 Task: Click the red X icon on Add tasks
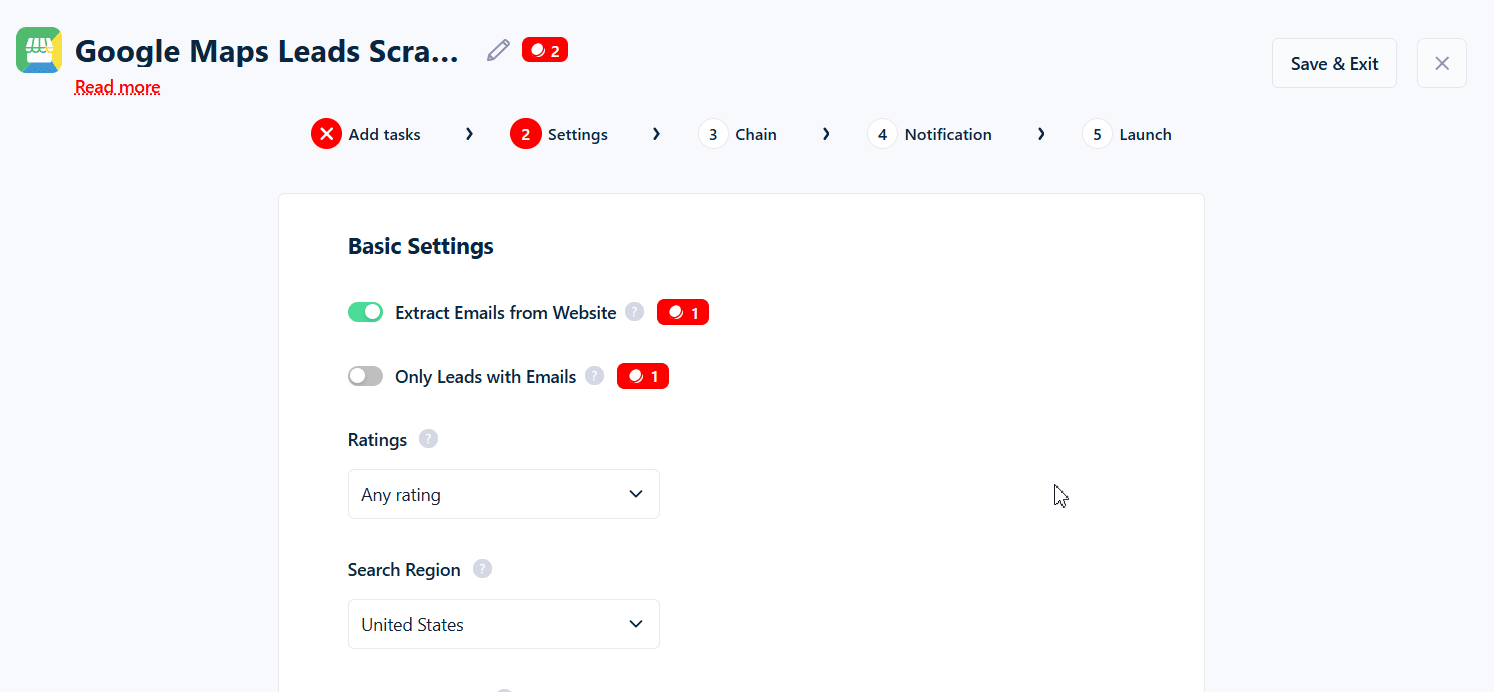point(327,134)
